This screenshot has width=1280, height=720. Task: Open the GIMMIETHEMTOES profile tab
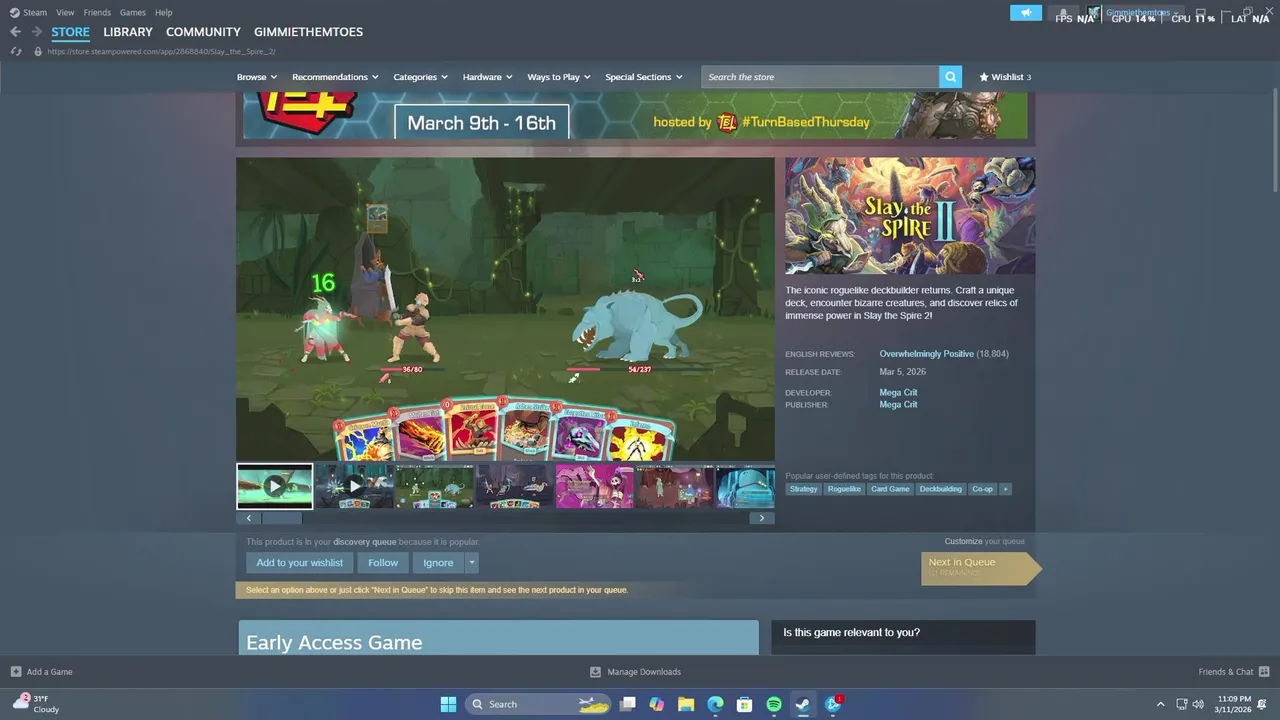point(308,32)
